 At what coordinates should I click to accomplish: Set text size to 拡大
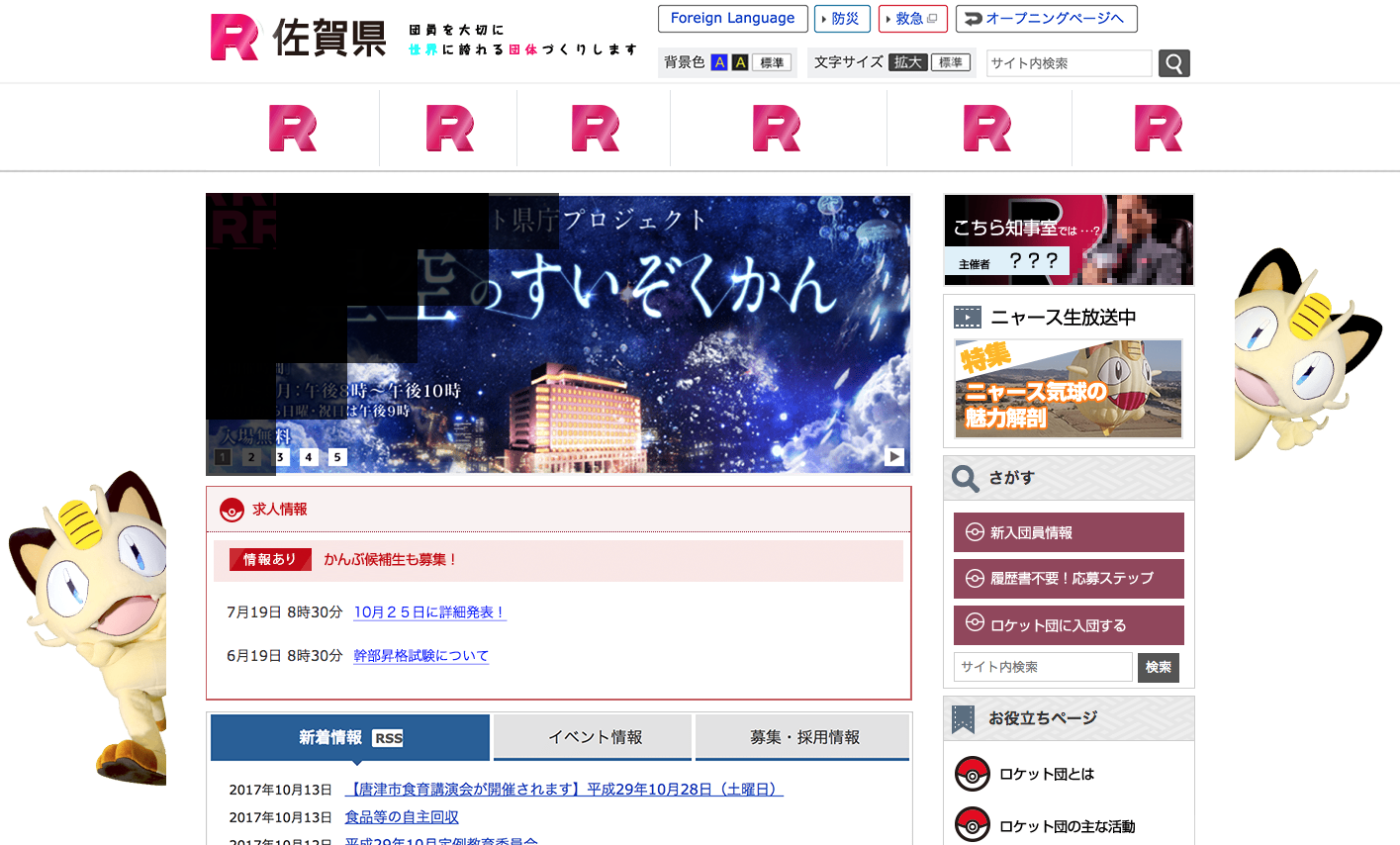point(907,62)
